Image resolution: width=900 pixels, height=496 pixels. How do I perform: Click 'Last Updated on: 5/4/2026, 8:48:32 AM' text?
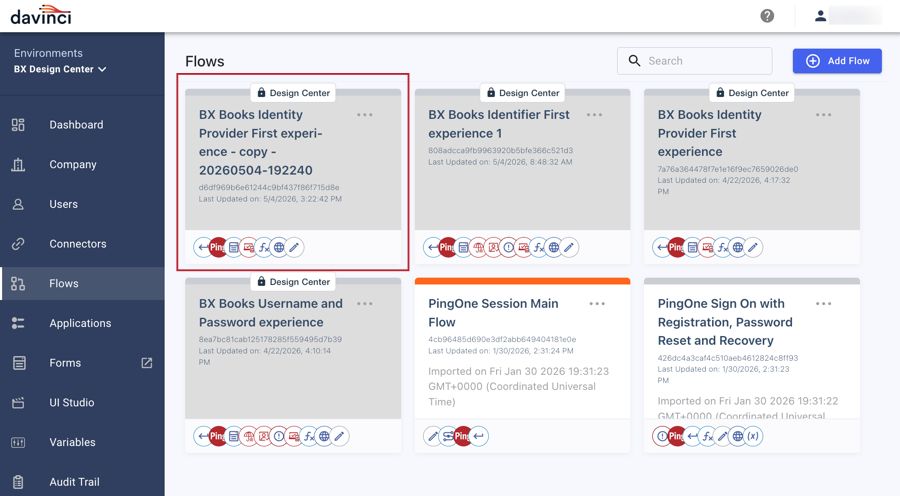pos(501,162)
